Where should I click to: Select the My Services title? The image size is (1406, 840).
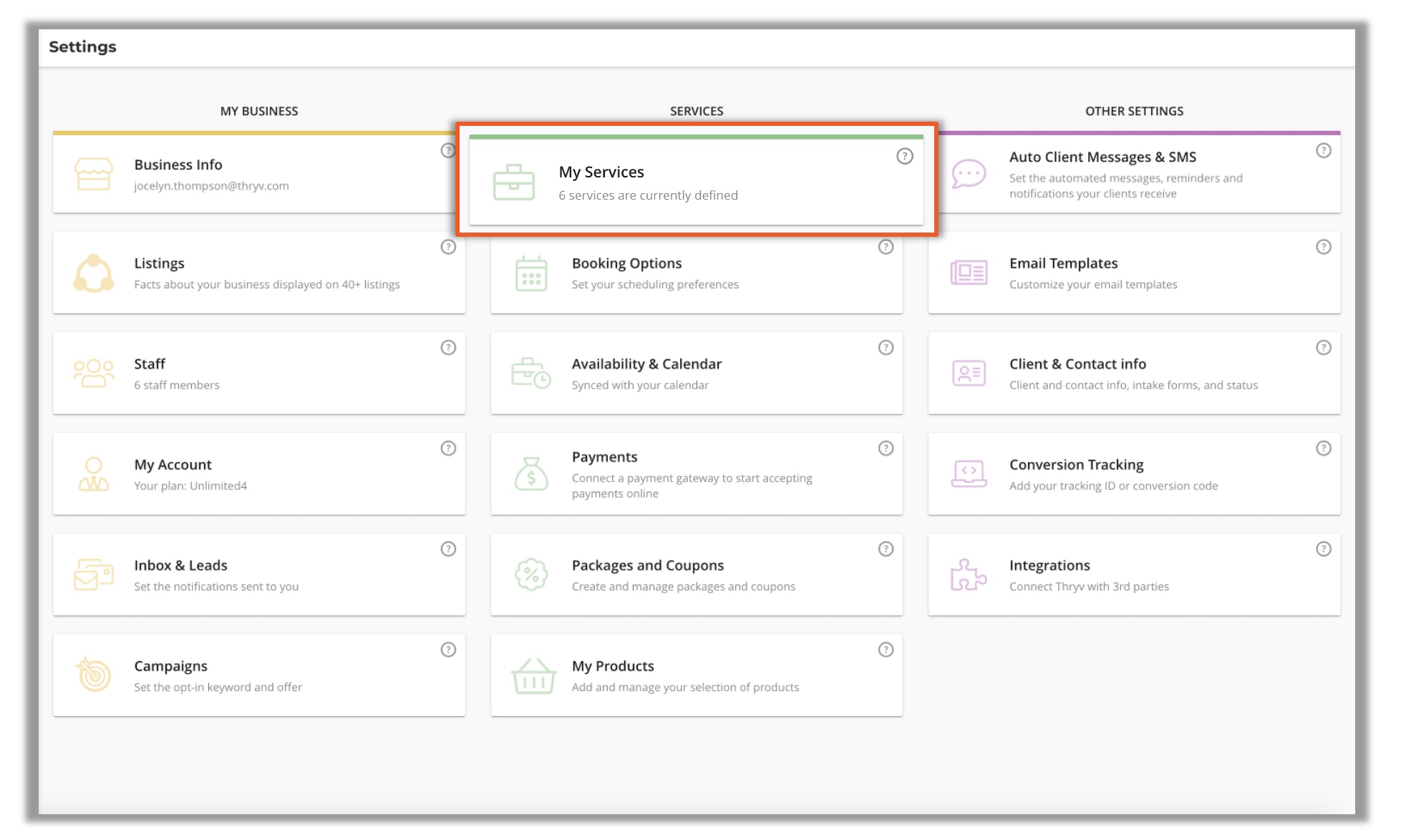click(601, 172)
